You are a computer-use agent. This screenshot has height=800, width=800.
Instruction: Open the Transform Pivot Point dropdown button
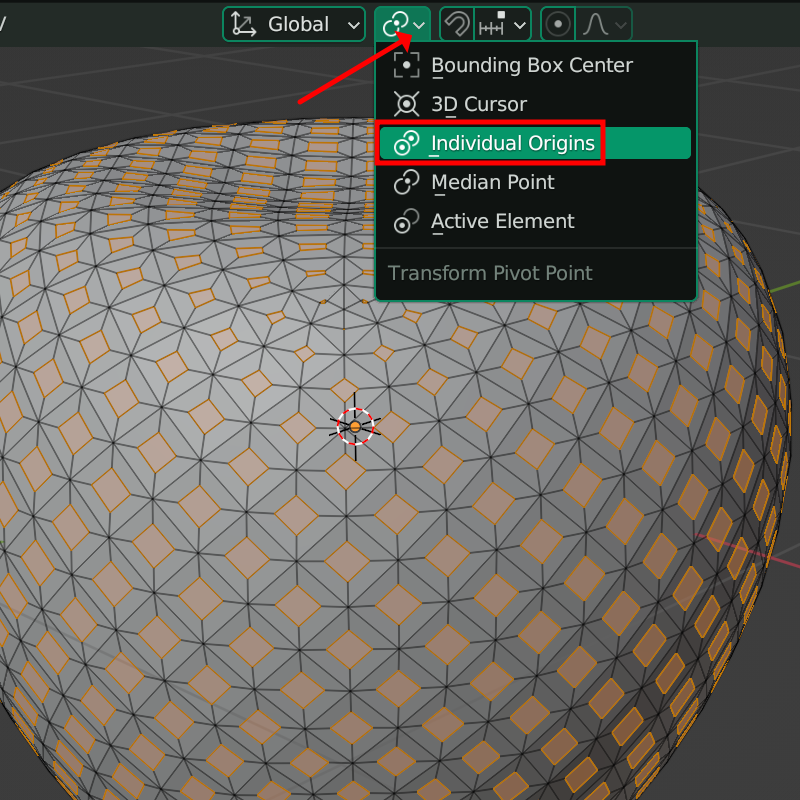click(403, 24)
